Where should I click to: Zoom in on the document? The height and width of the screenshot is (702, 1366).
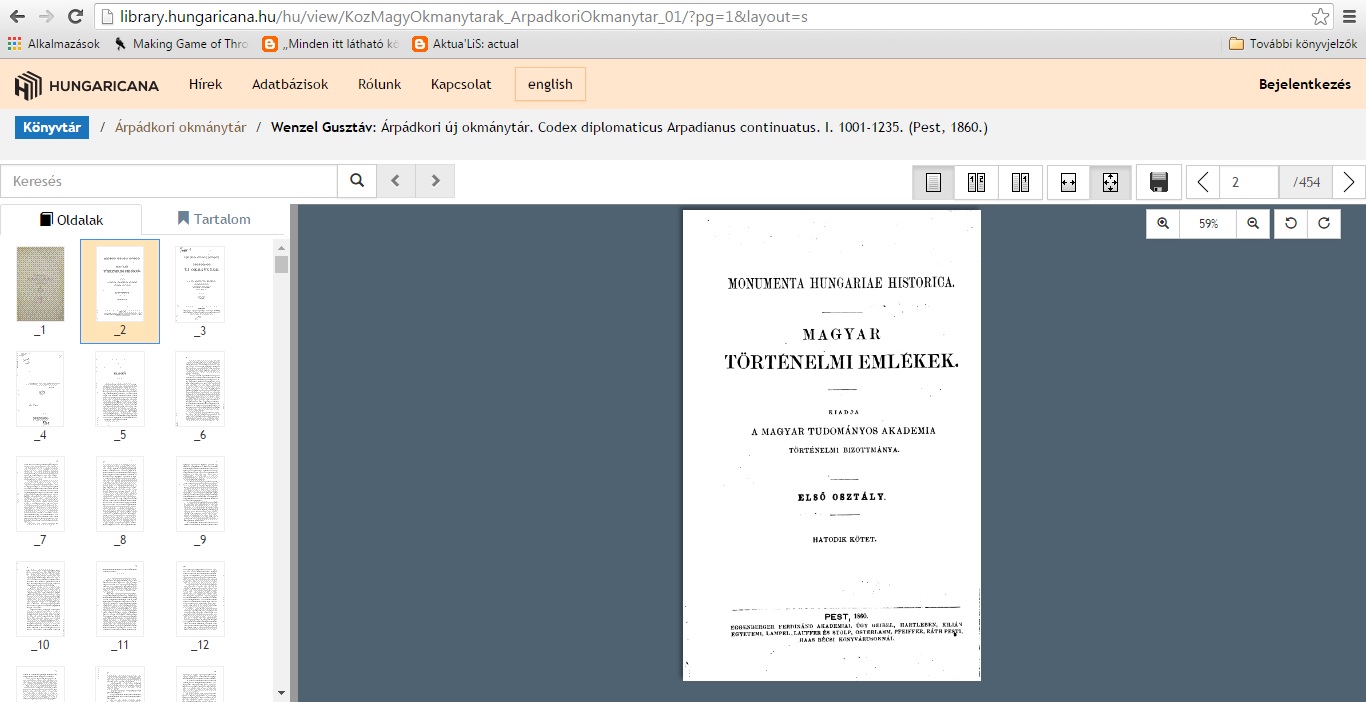tap(1163, 224)
